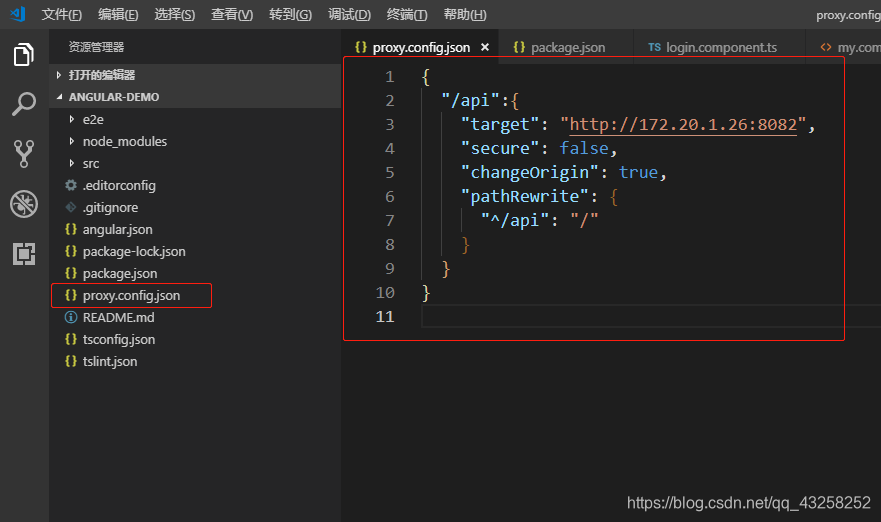Open the 编辑(E) menu
Screen dimensions: 881x522
click(118, 15)
